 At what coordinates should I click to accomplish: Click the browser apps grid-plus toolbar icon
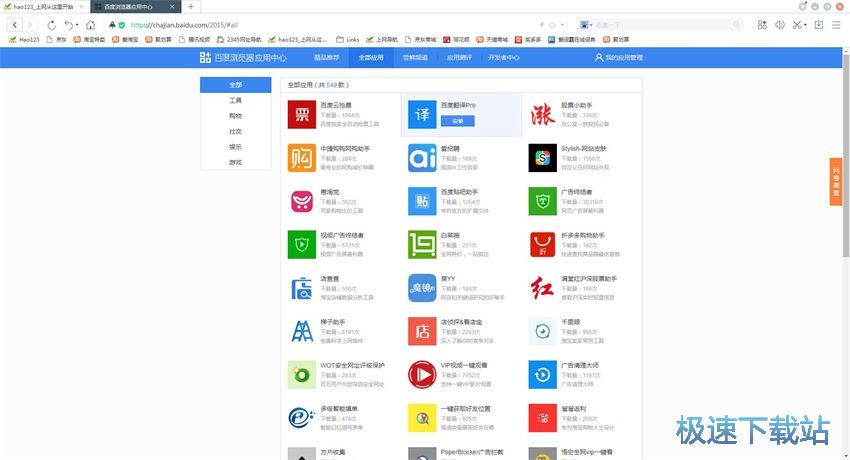click(x=762, y=25)
